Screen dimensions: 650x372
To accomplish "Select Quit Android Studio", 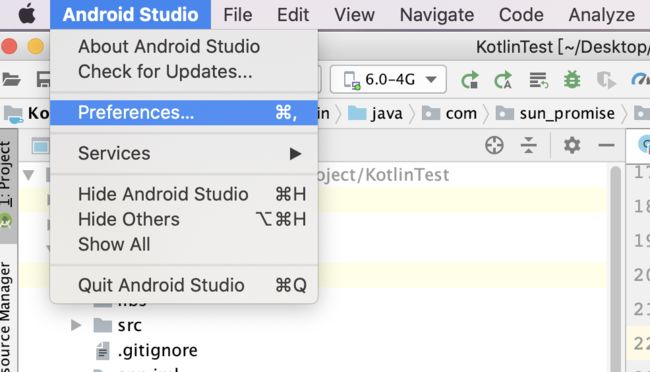I will pyautogui.click(x=184, y=285).
